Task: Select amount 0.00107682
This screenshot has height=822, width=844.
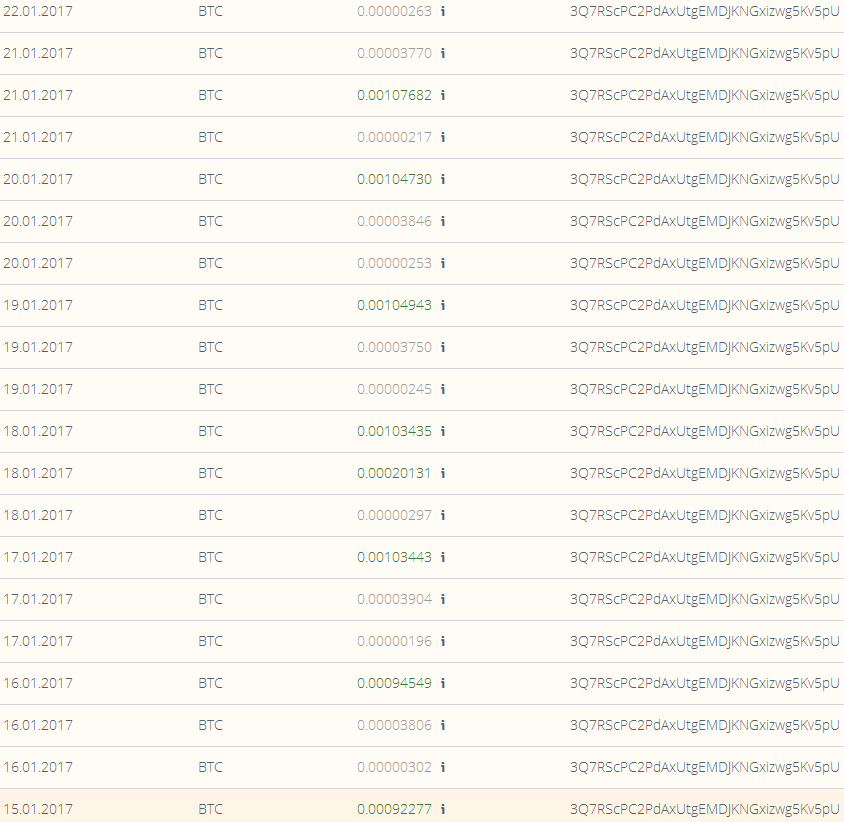Action: click(395, 95)
